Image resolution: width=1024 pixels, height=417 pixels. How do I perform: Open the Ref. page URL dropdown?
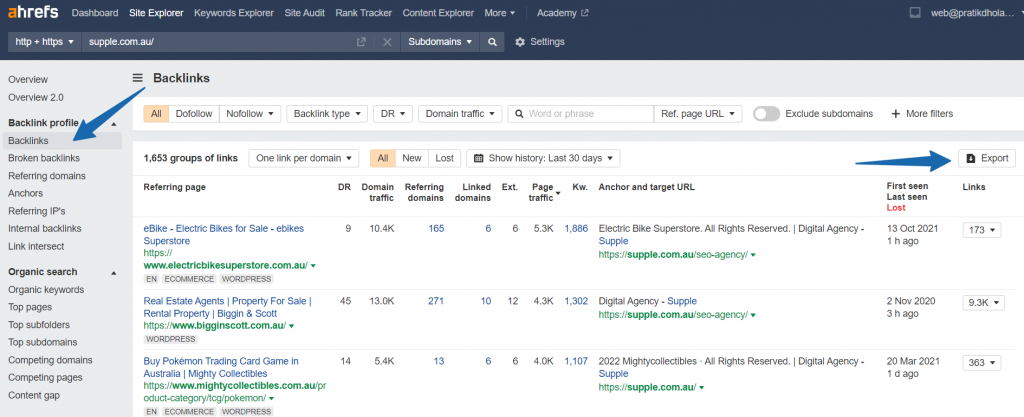coord(698,114)
